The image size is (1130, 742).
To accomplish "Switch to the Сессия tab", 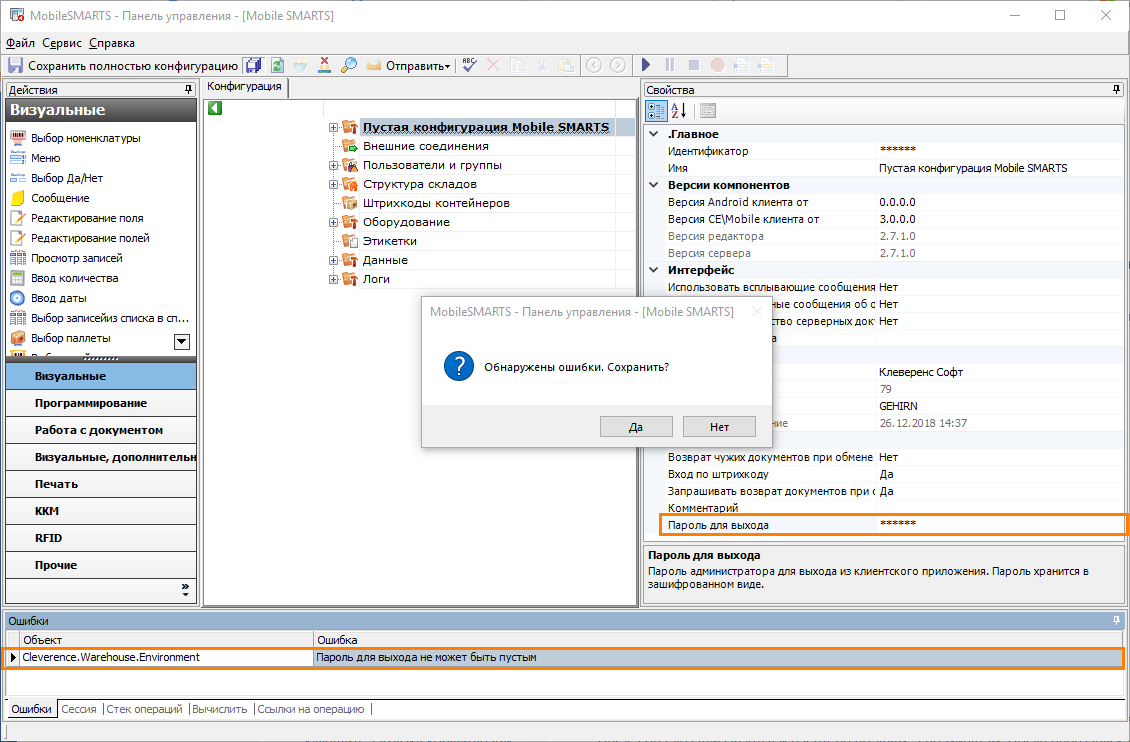I will click(79, 709).
